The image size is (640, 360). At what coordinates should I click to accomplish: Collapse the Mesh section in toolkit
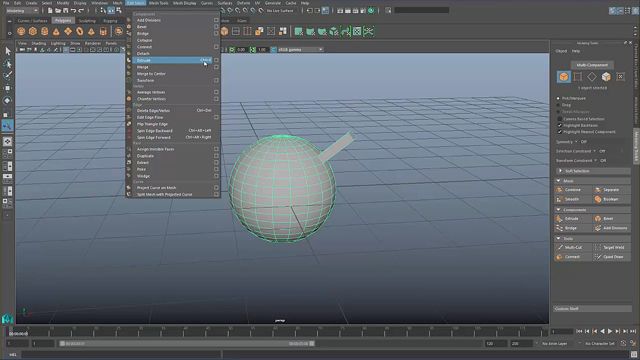click(x=558, y=181)
